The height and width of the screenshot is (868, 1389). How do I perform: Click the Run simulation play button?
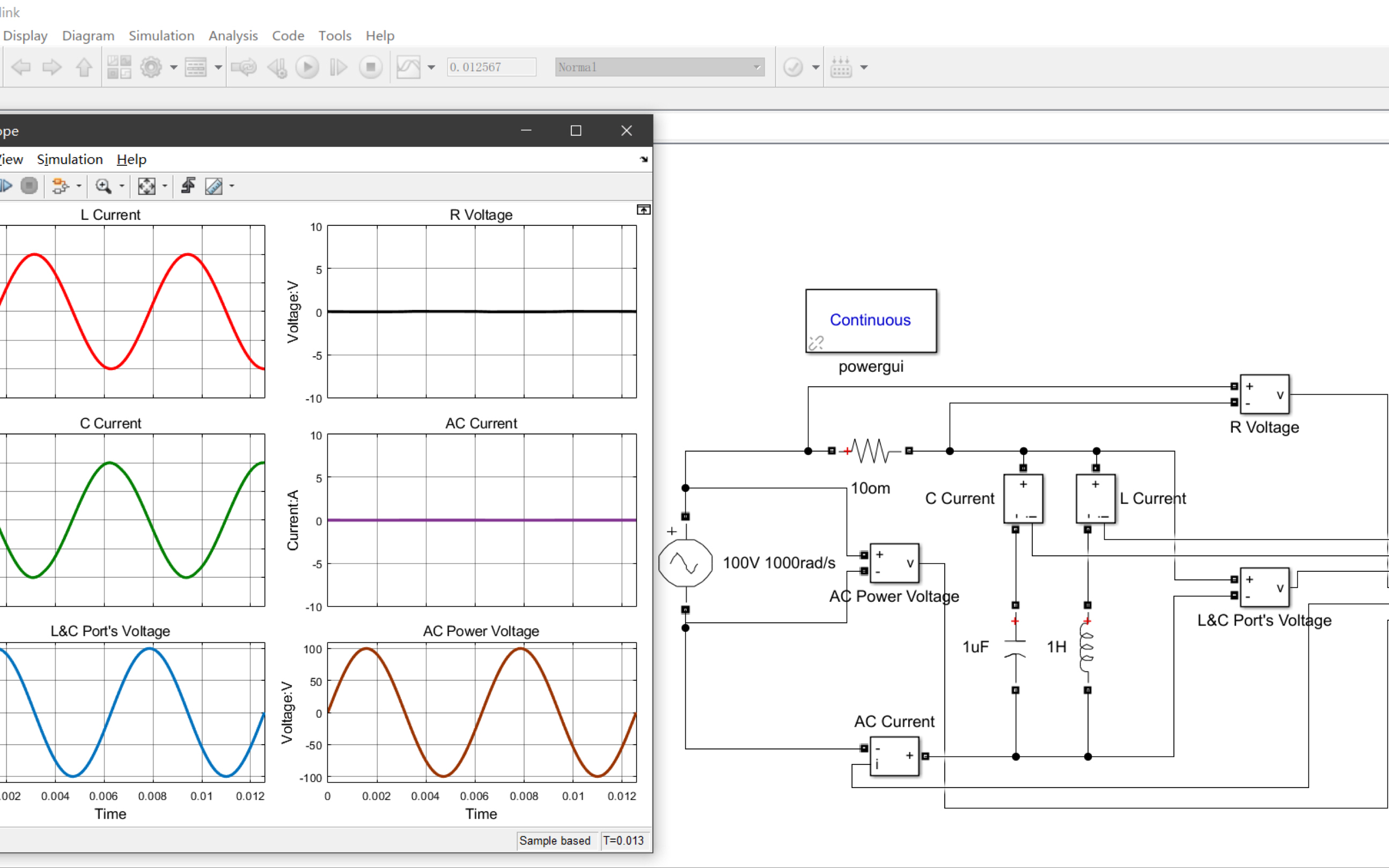coord(307,67)
